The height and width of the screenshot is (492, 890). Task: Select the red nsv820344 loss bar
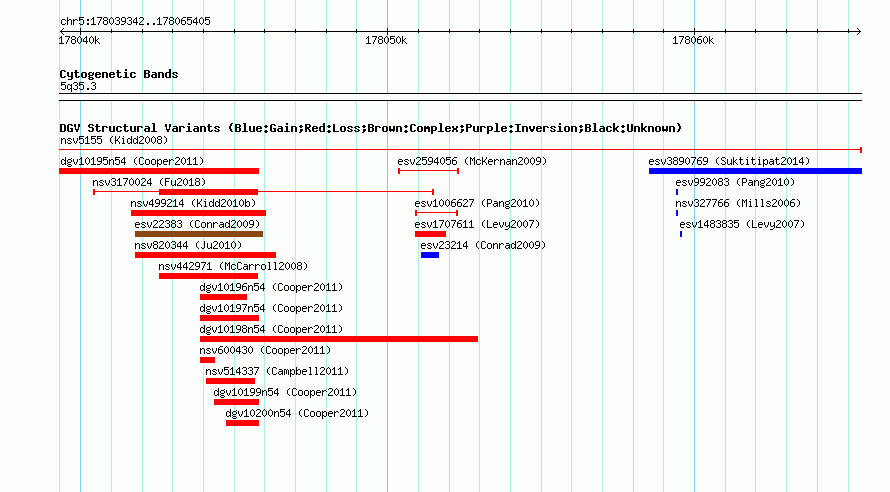tap(205, 255)
